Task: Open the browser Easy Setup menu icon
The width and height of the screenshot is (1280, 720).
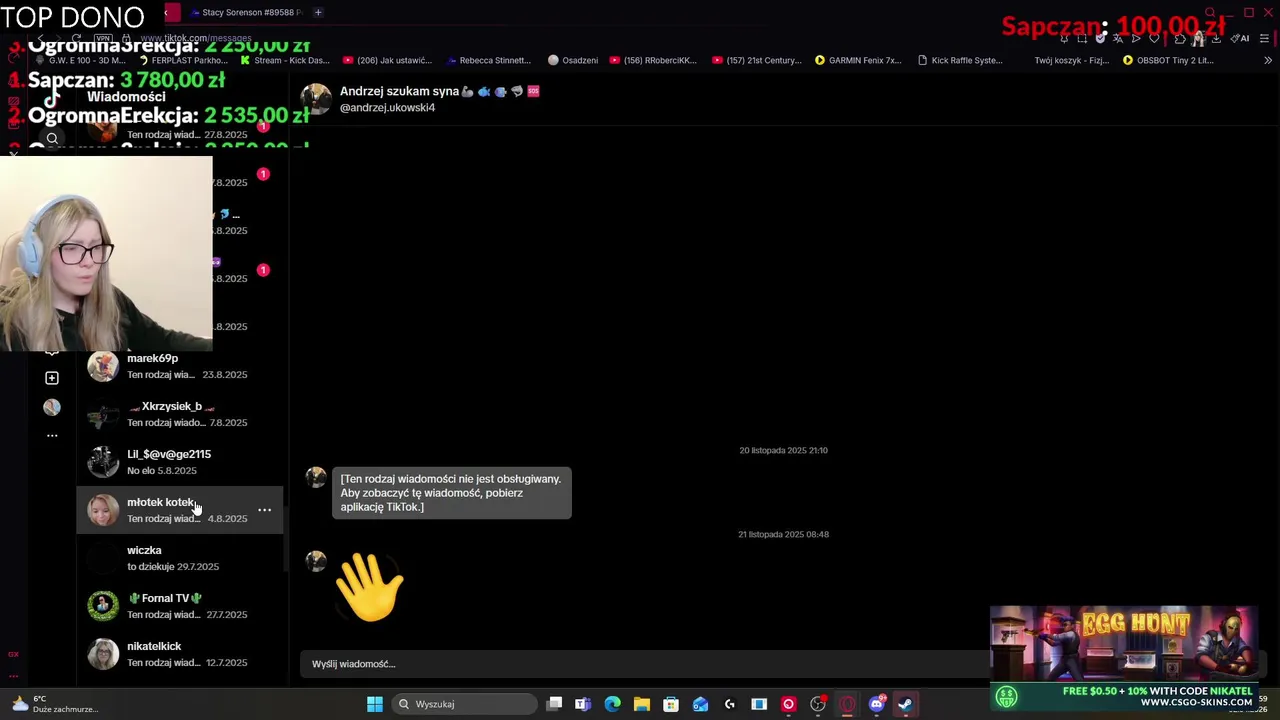Action: point(1265,38)
